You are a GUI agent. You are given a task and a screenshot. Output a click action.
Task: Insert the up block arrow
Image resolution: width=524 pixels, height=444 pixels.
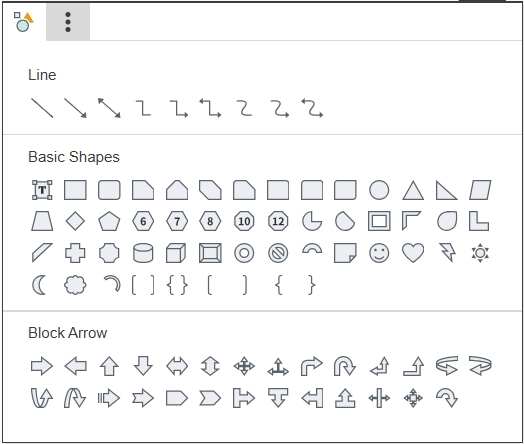point(109,366)
